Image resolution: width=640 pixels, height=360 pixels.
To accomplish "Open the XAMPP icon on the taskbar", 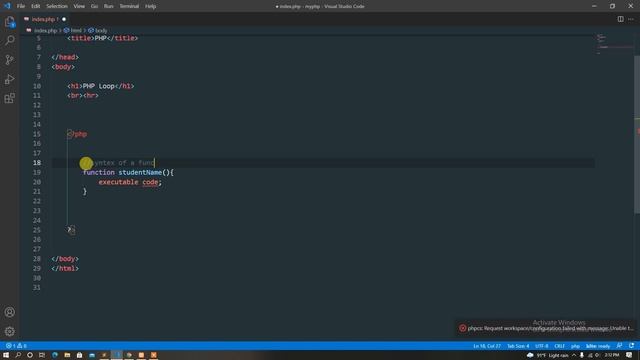I will pyautogui.click(x=153, y=355).
